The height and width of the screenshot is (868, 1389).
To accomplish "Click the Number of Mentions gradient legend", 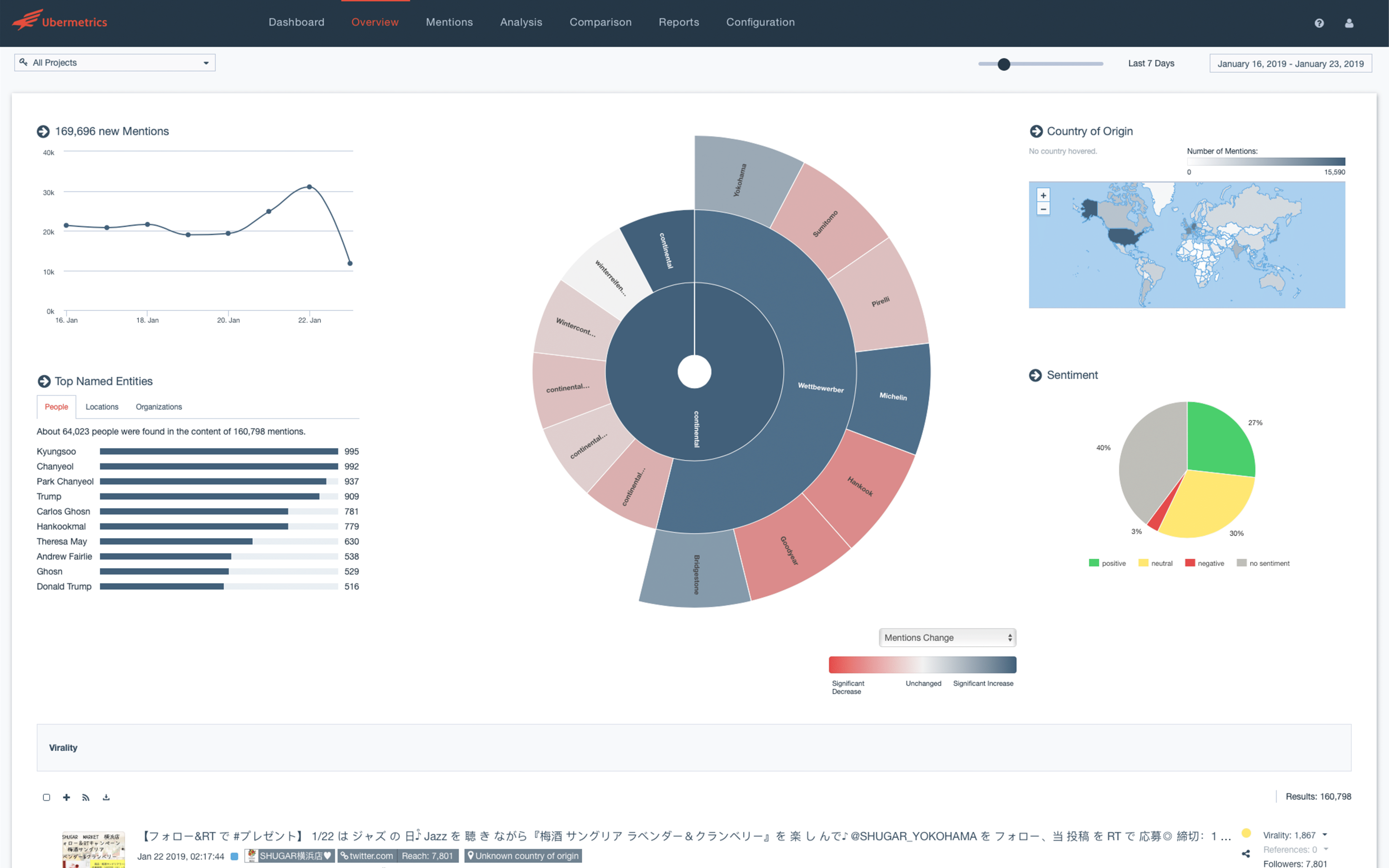I will click(x=1266, y=162).
